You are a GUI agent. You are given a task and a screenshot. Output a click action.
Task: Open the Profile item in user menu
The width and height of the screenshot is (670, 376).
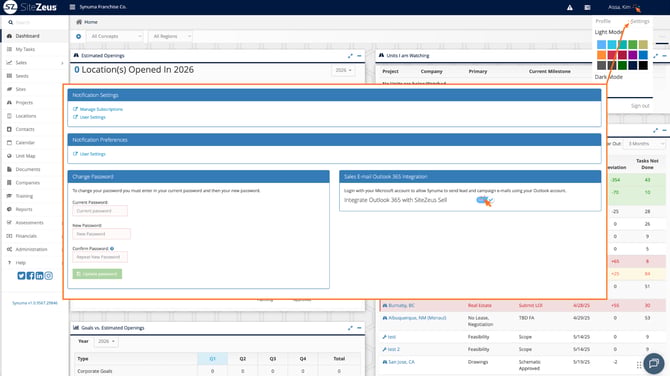pos(603,21)
